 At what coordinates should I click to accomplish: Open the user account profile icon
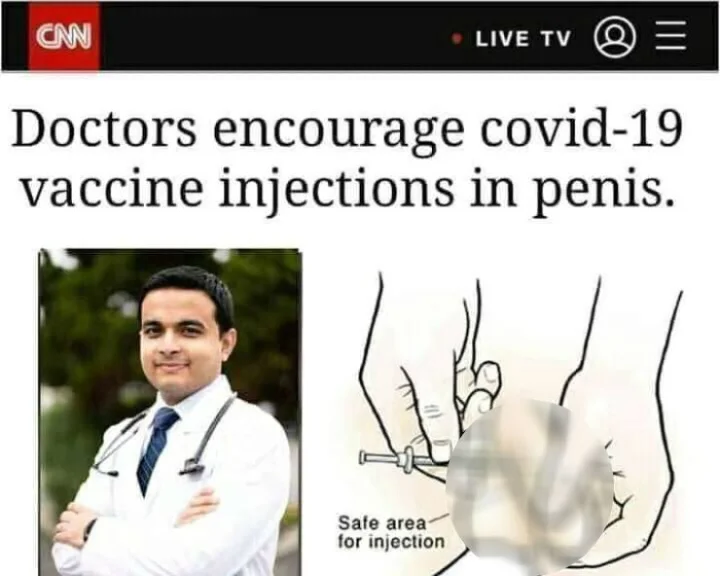[x=615, y=37]
